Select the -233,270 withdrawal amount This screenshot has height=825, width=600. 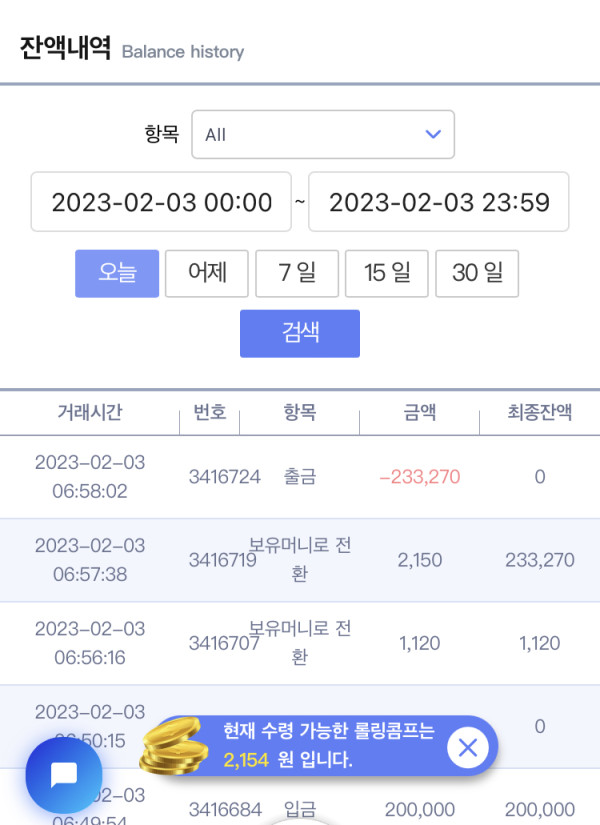point(419,477)
